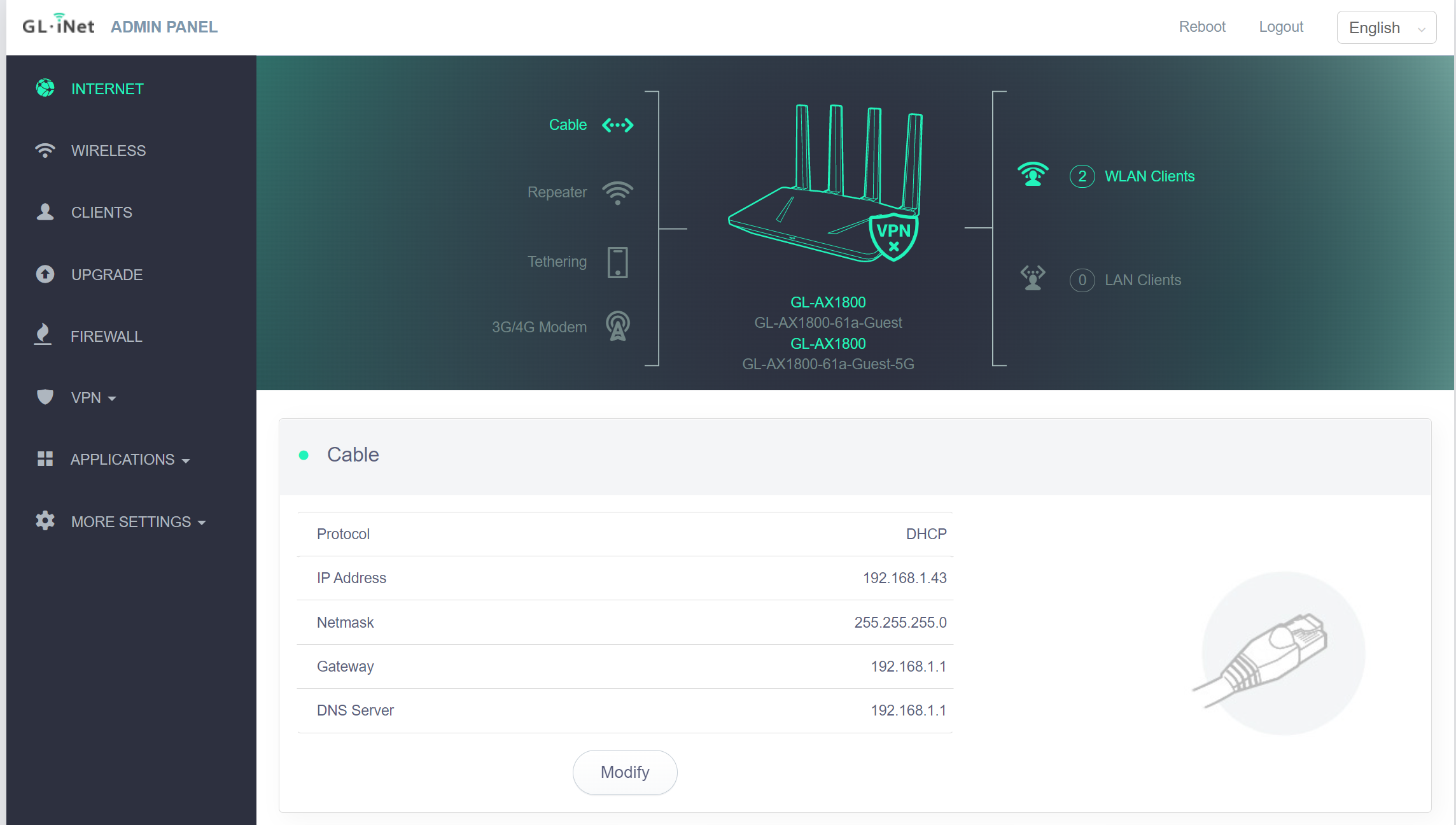
Task: Click the VPN shield badge on router
Action: [x=893, y=237]
